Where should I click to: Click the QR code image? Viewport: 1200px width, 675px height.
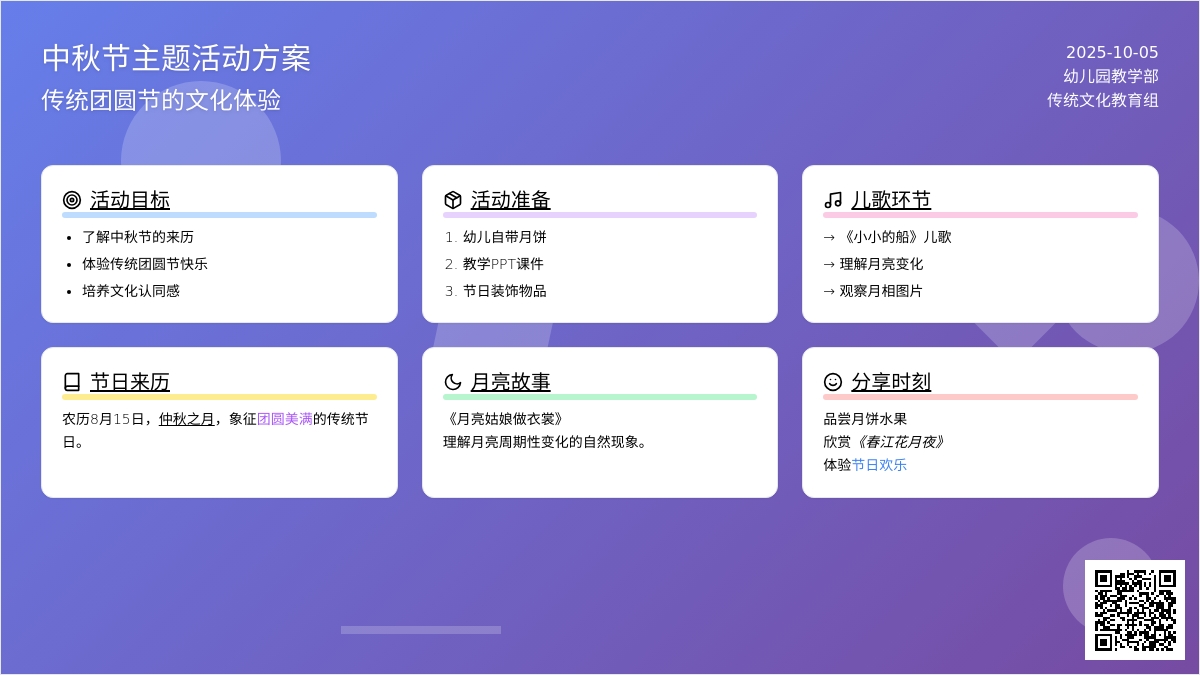[1135, 610]
